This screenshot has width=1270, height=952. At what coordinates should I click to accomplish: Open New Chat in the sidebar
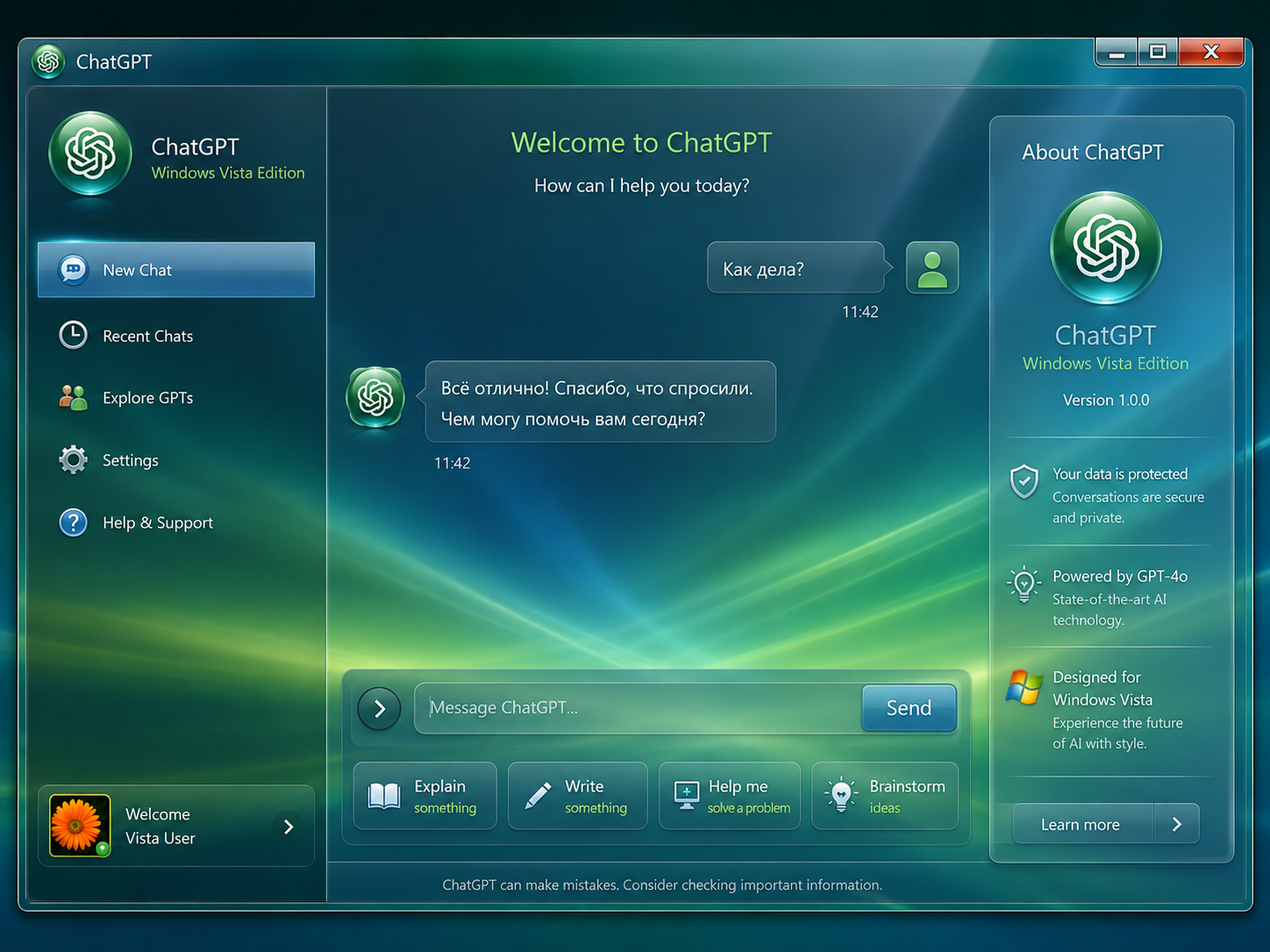pyautogui.click(x=176, y=270)
